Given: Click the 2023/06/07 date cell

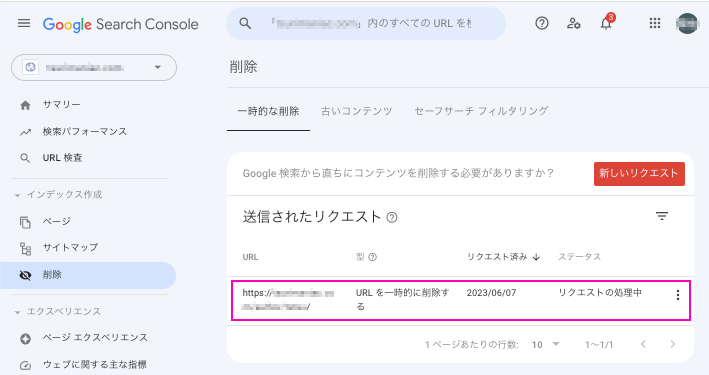Looking at the screenshot, I should coord(491,293).
